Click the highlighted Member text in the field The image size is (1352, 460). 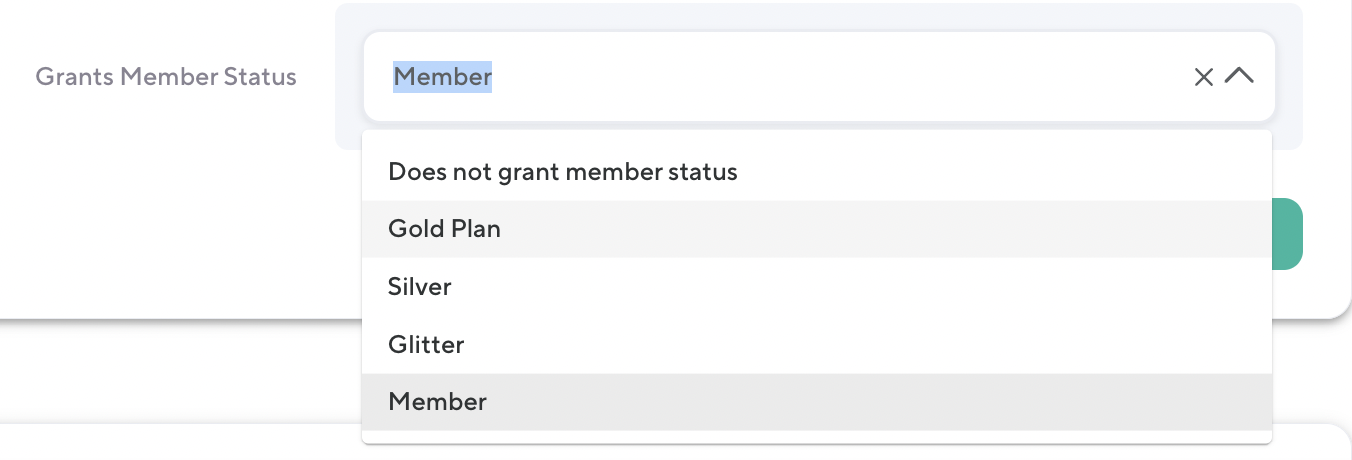(442, 77)
